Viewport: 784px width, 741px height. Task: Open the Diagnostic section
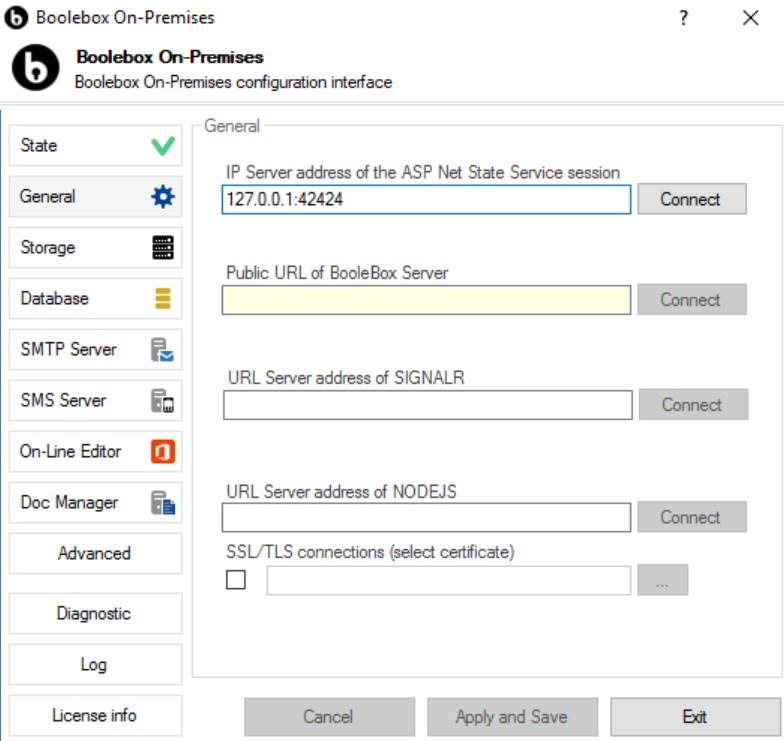click(x=95, y=614)
